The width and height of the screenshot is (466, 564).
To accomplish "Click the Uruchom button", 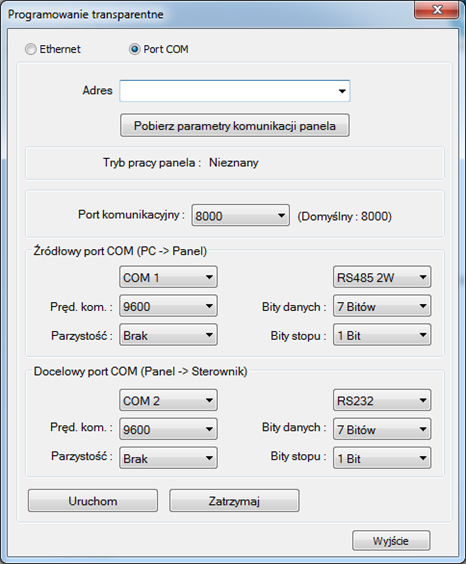I will [x=93, y=500].
